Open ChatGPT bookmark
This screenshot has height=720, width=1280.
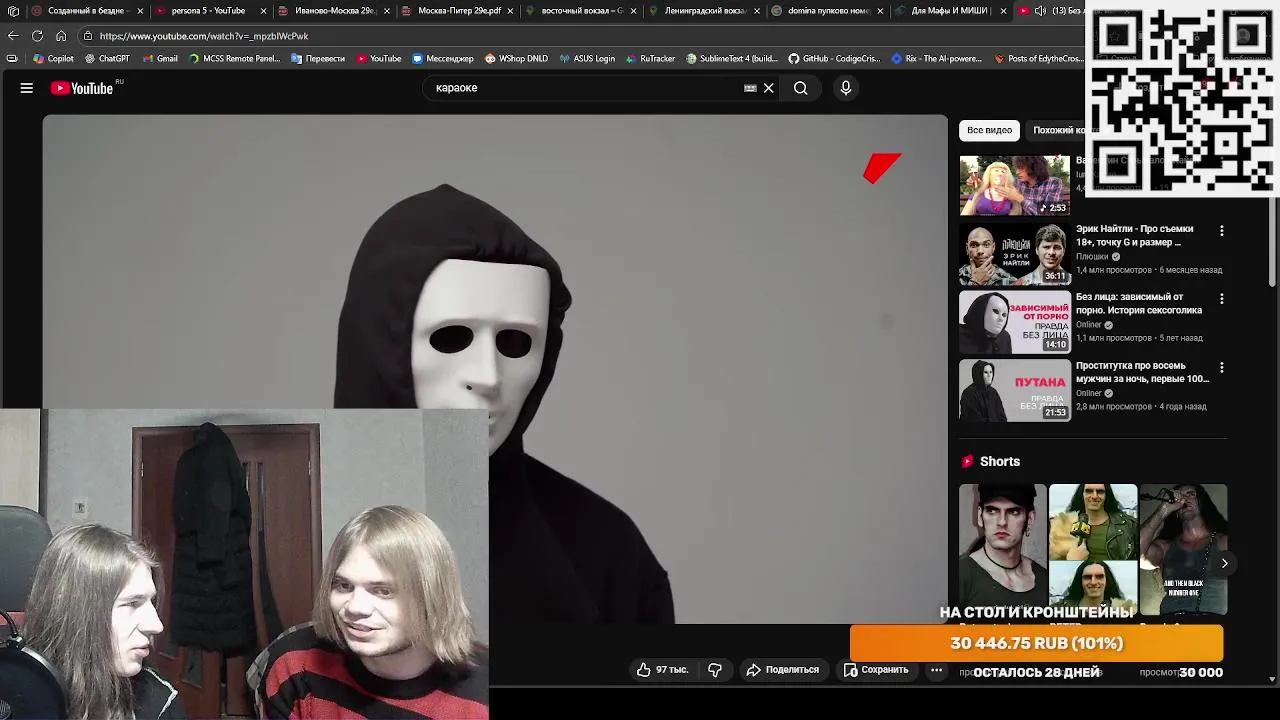107,59
